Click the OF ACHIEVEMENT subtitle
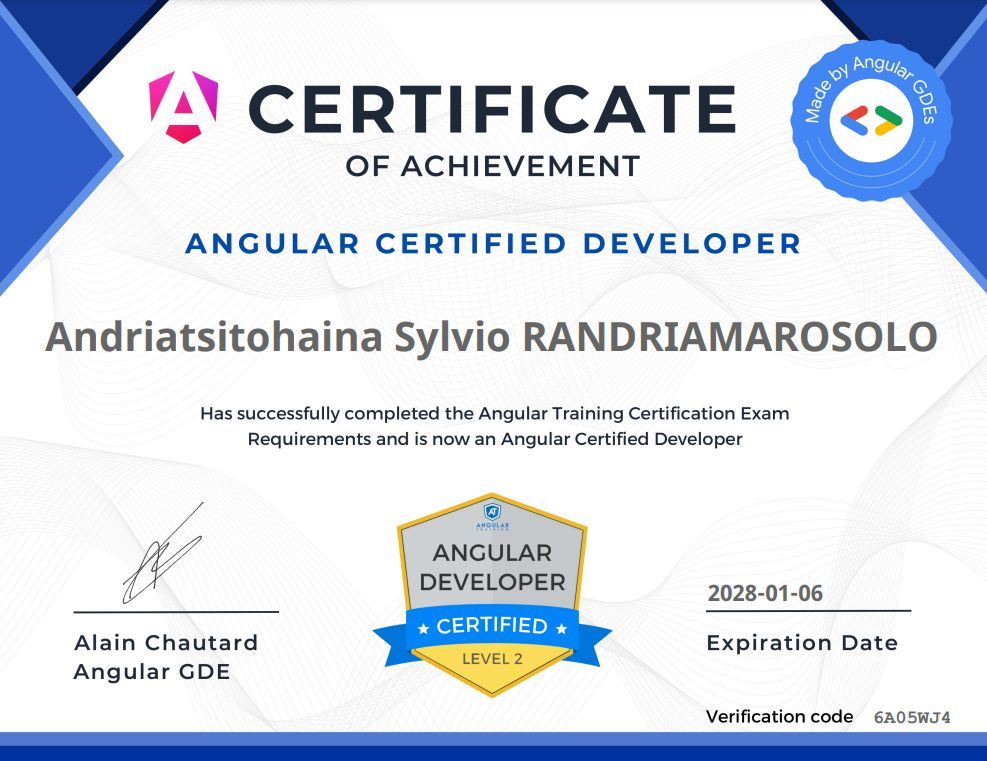Viewport: 987px width, 761px height. (x=493, y=167)
